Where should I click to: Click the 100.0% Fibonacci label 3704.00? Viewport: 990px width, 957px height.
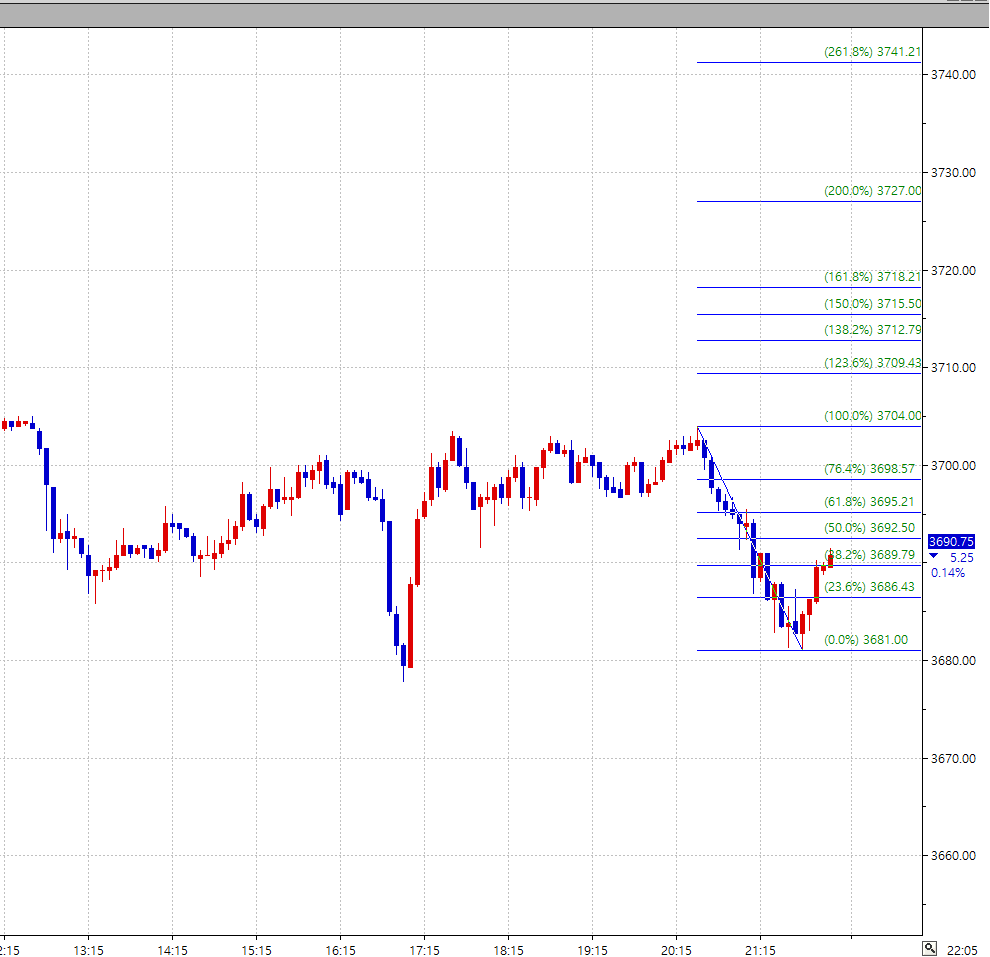(x=872, y=416)
